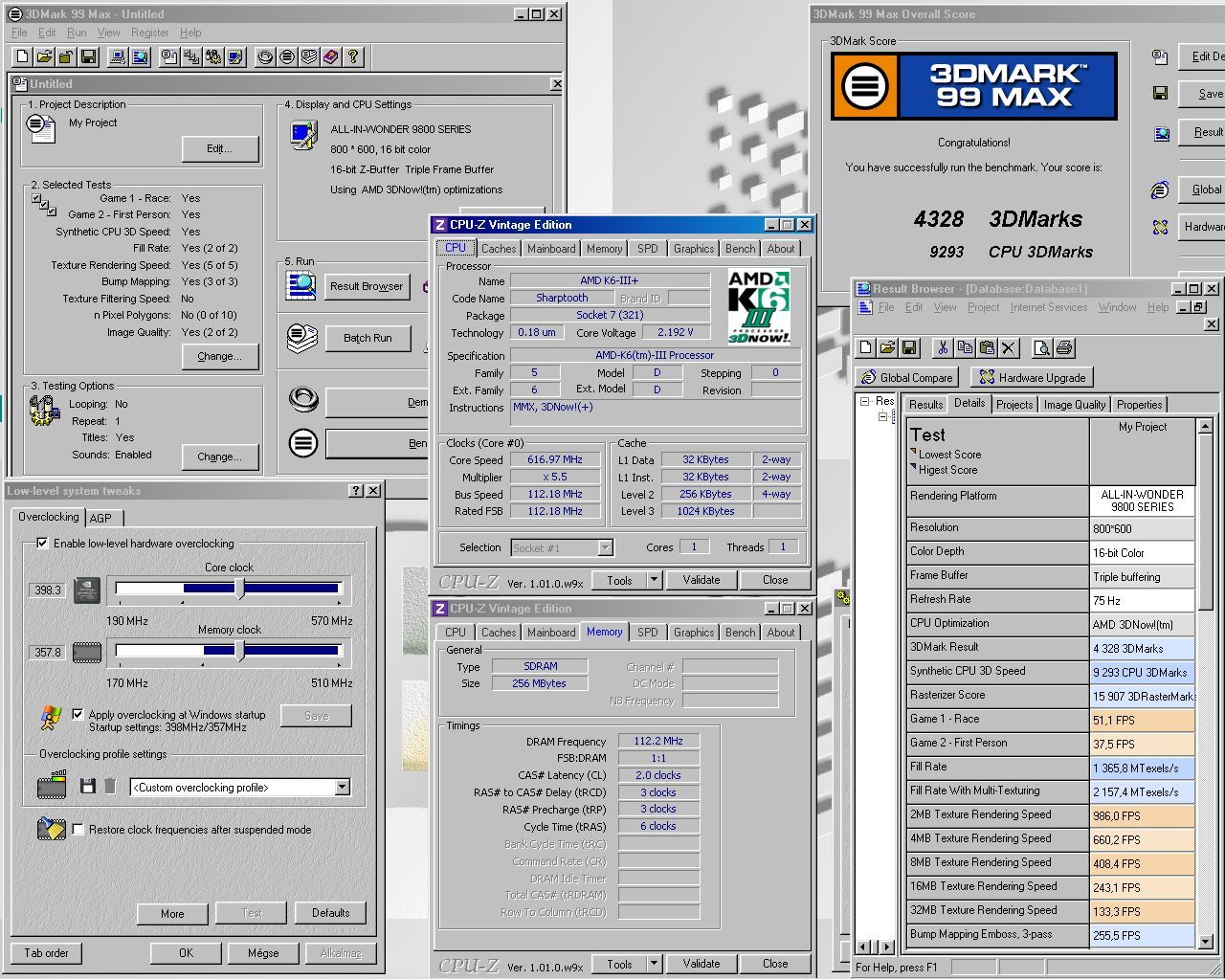1225x980 pixels.
Task: Collapse the child tree node under Res
Action: coord(883,416)
